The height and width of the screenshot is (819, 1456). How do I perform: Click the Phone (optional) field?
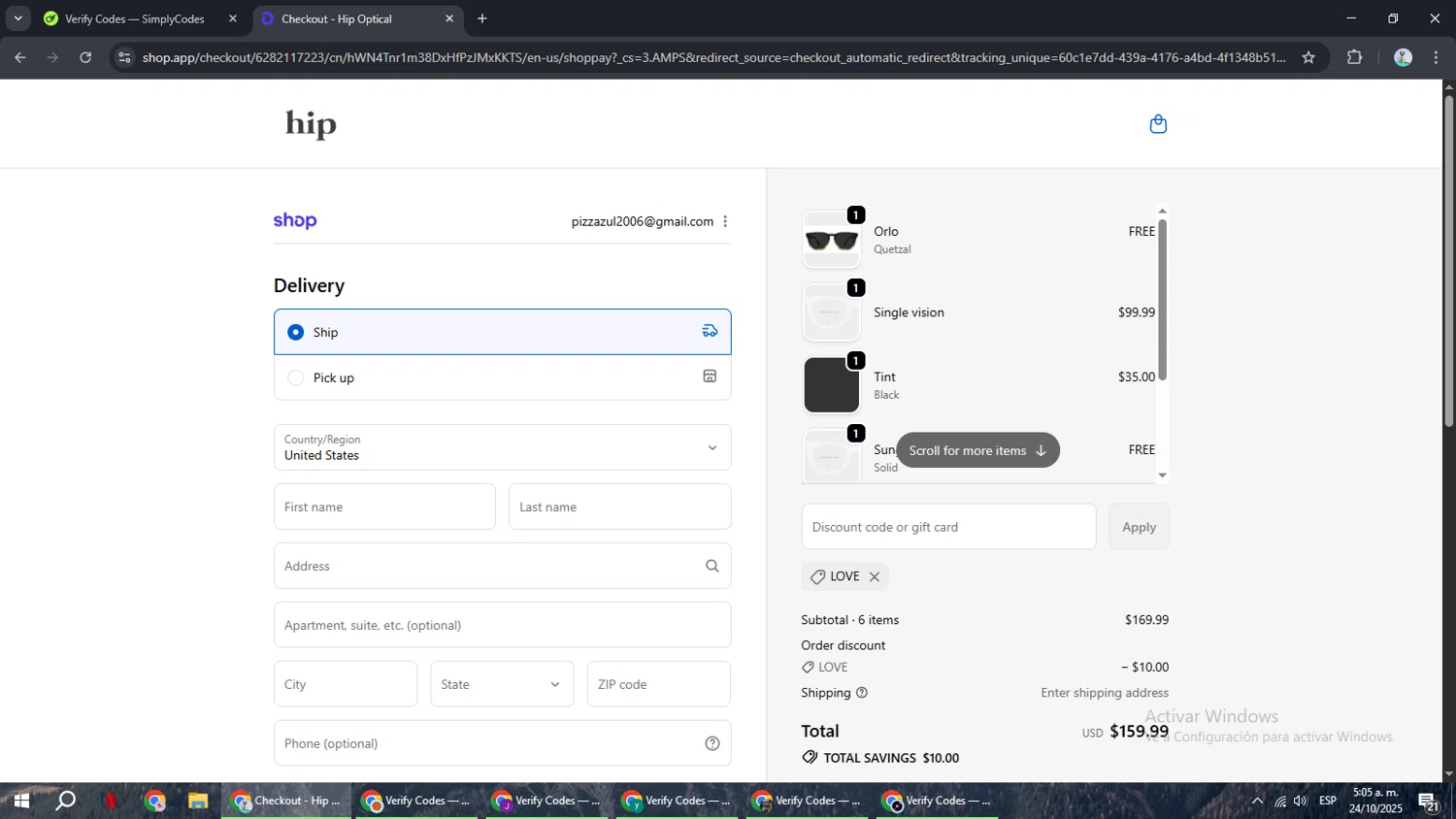coord(503,743)
